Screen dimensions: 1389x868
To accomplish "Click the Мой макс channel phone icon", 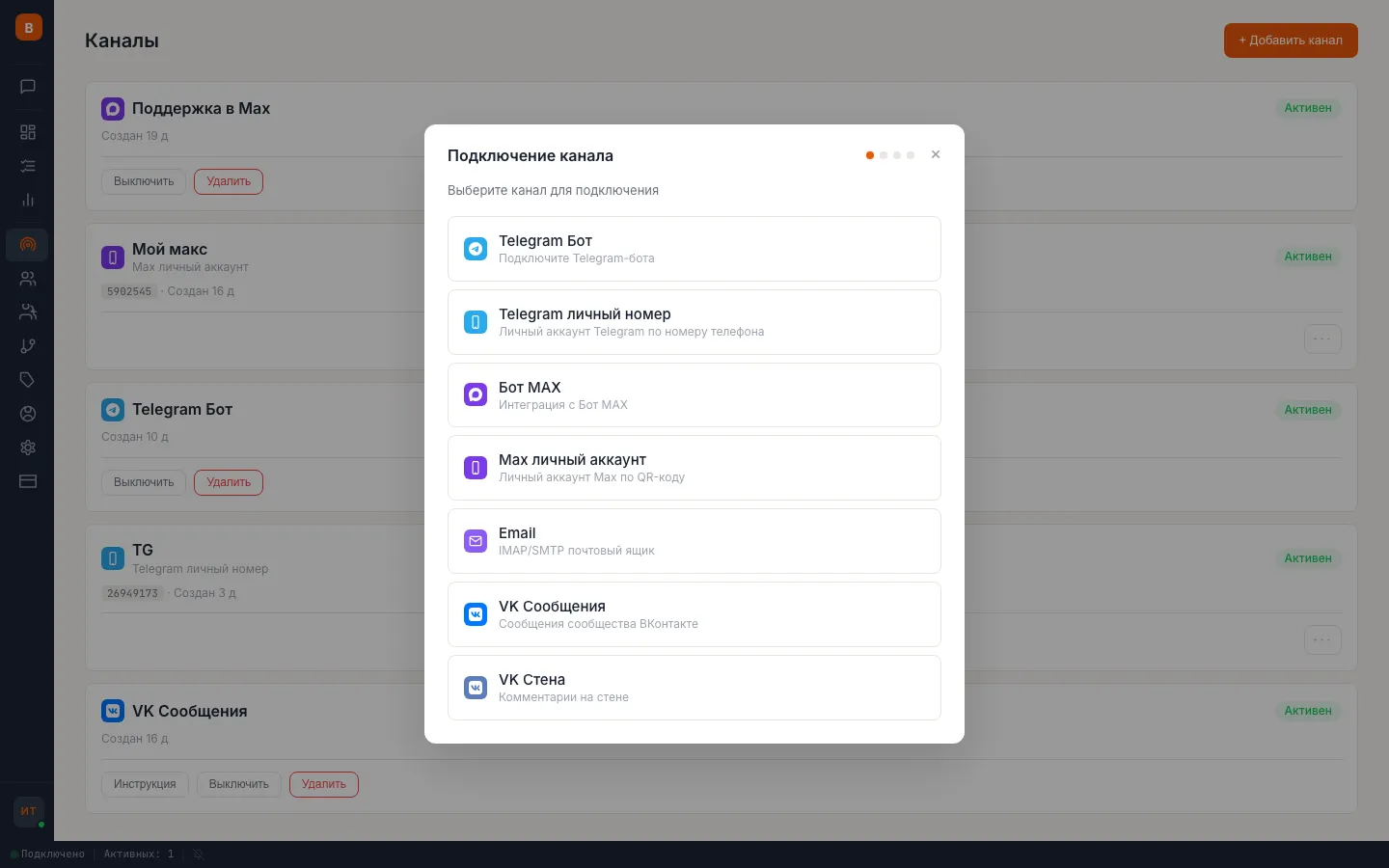I will [113, 258].
